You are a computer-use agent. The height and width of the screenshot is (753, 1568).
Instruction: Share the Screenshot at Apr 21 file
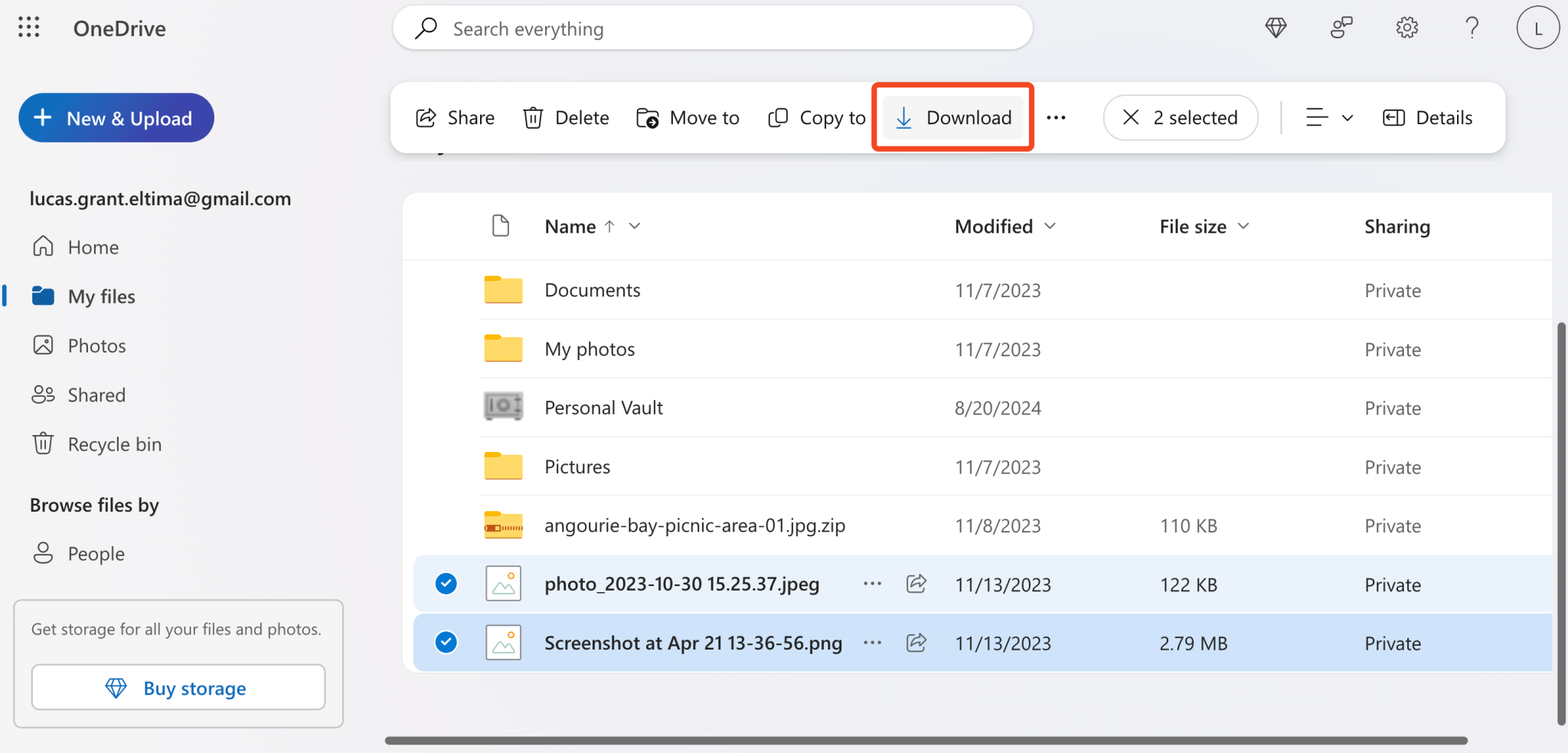[916, 643]
